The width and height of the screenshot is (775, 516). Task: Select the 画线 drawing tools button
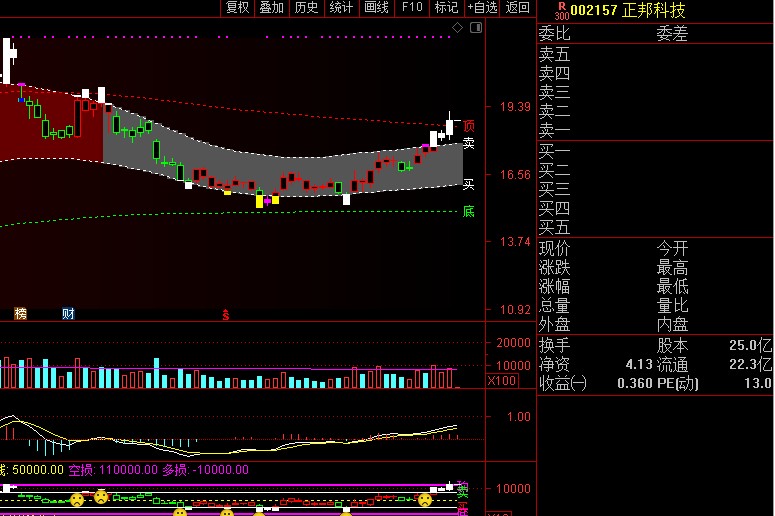pyautogui.click(x=376, y=8)
